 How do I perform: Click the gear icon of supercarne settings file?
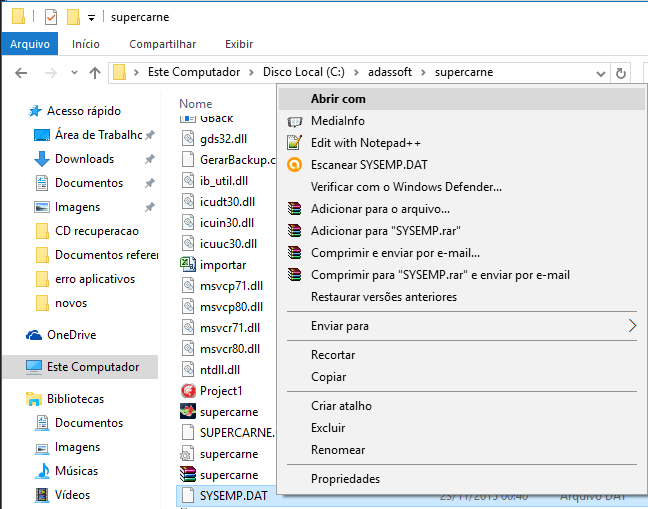click(x=186, y=454)
